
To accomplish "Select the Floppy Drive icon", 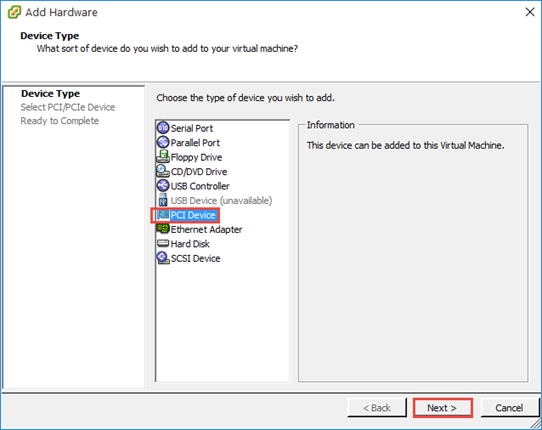I will pos(163,157).
